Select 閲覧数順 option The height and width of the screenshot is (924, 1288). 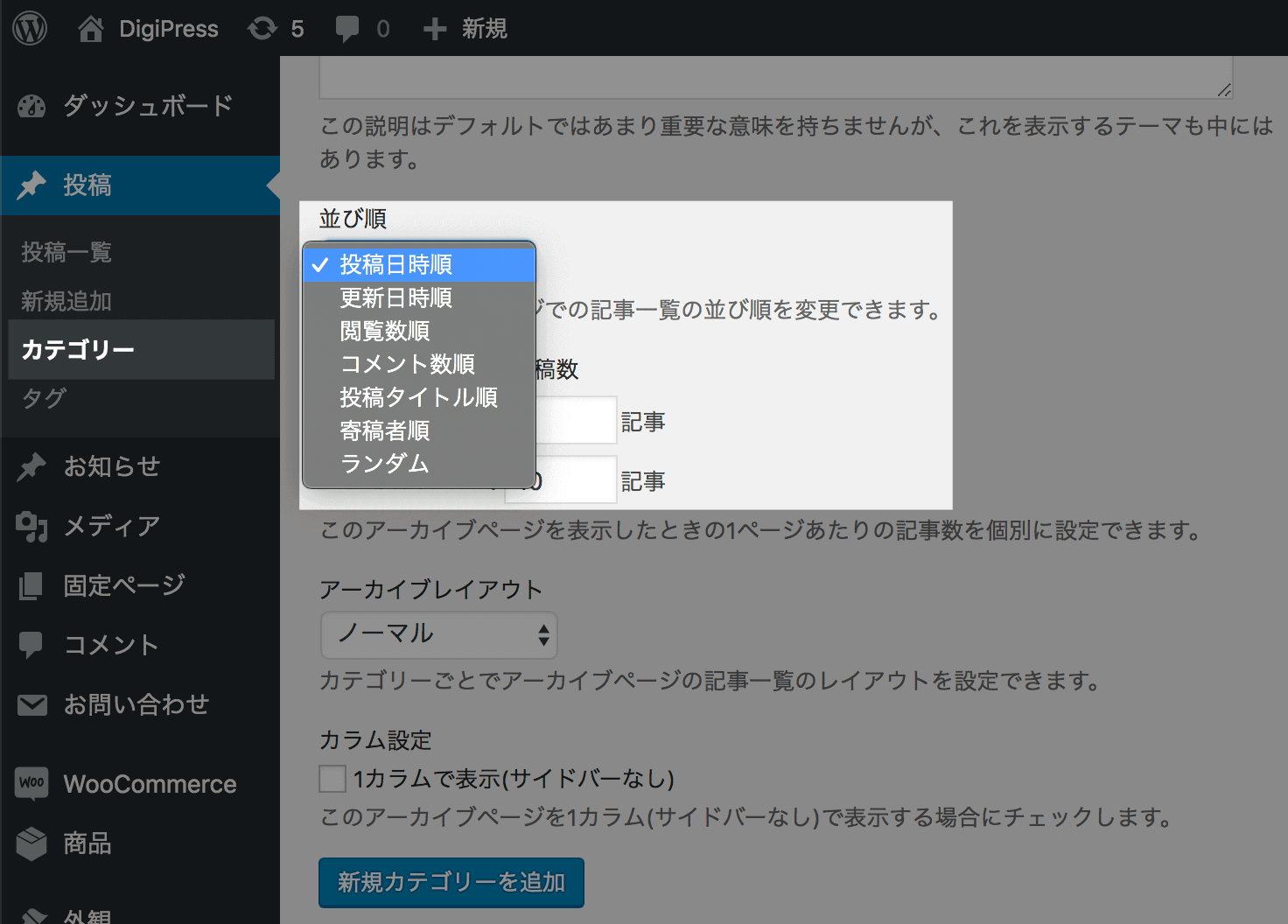click(x=384, y=332)
